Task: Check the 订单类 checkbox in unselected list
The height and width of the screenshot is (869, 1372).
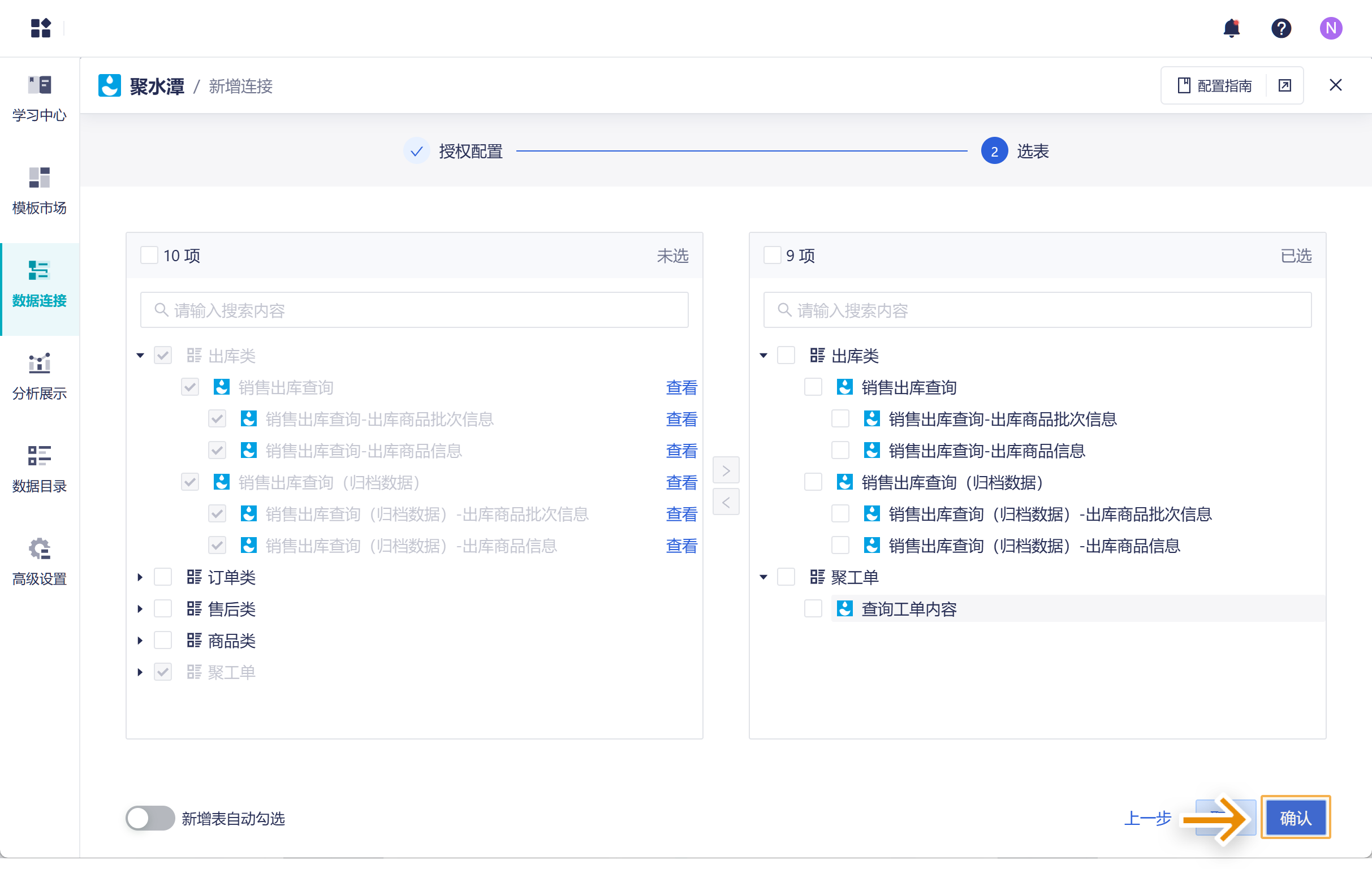Action: tap(163, 577)
